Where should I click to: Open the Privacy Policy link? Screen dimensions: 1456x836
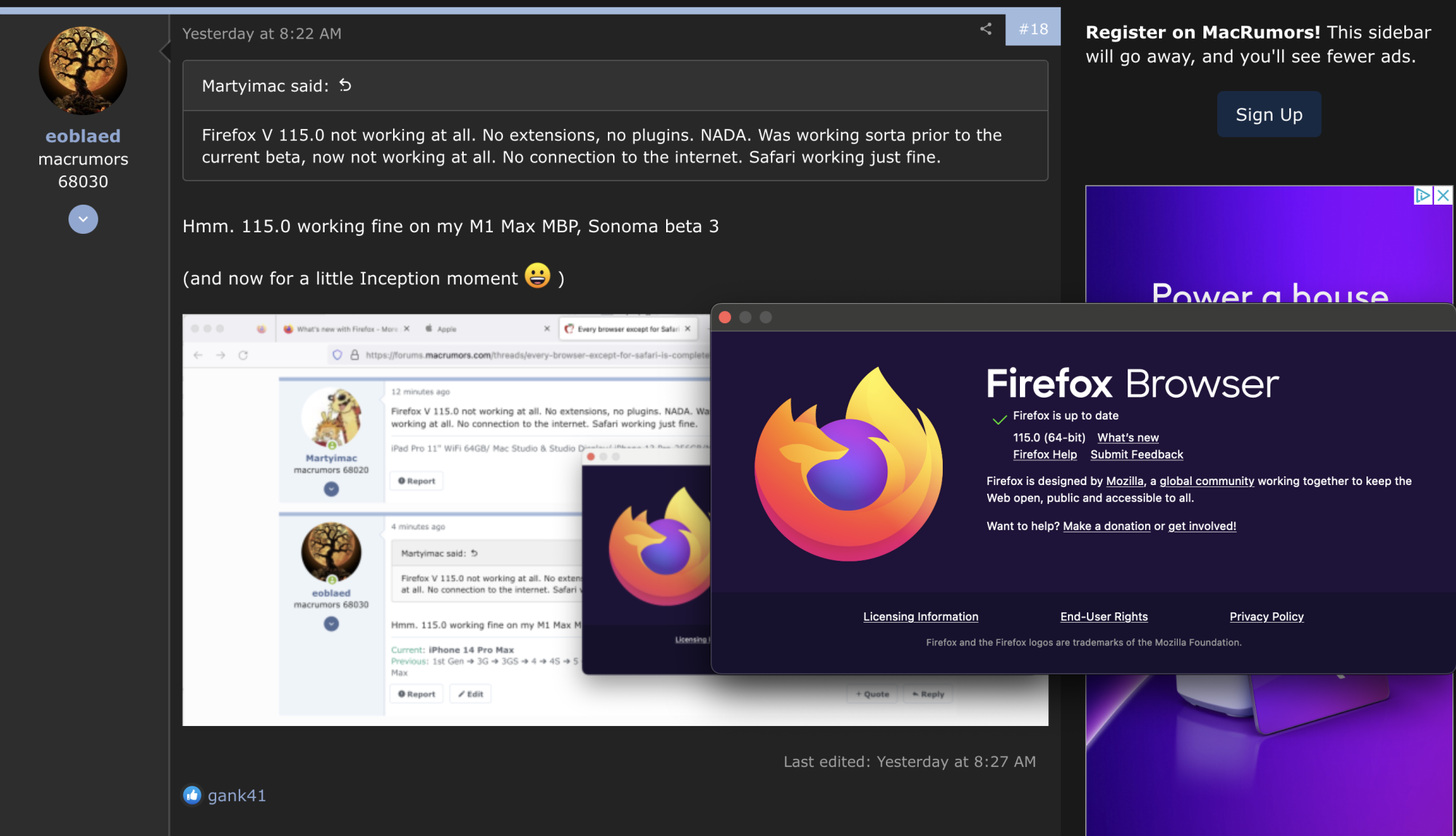point(1266,616)
